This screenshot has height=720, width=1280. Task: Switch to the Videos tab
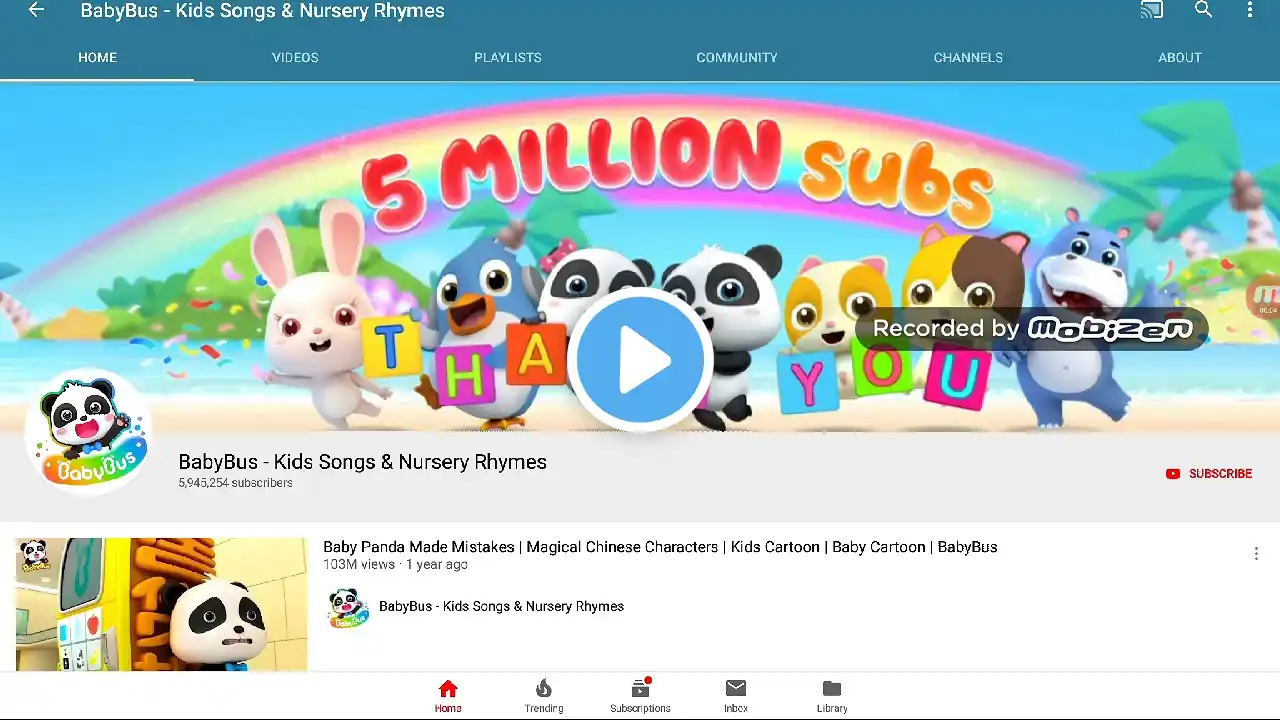pos(295,58)
